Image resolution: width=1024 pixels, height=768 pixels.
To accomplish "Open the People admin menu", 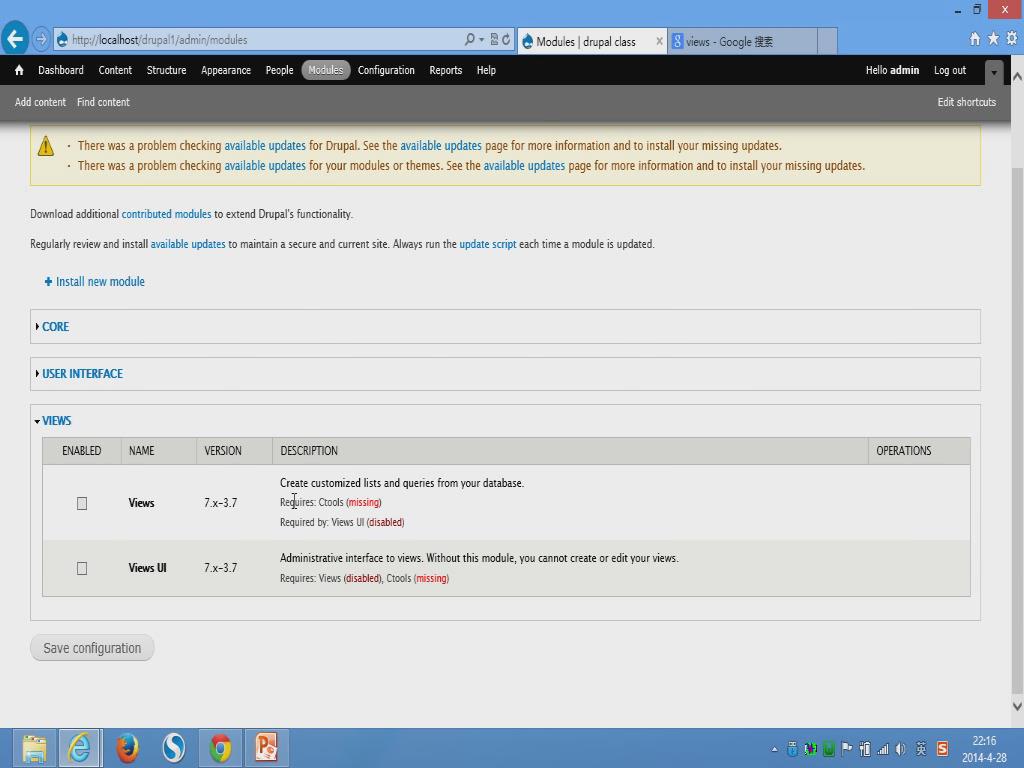I will tap(280, 70).
